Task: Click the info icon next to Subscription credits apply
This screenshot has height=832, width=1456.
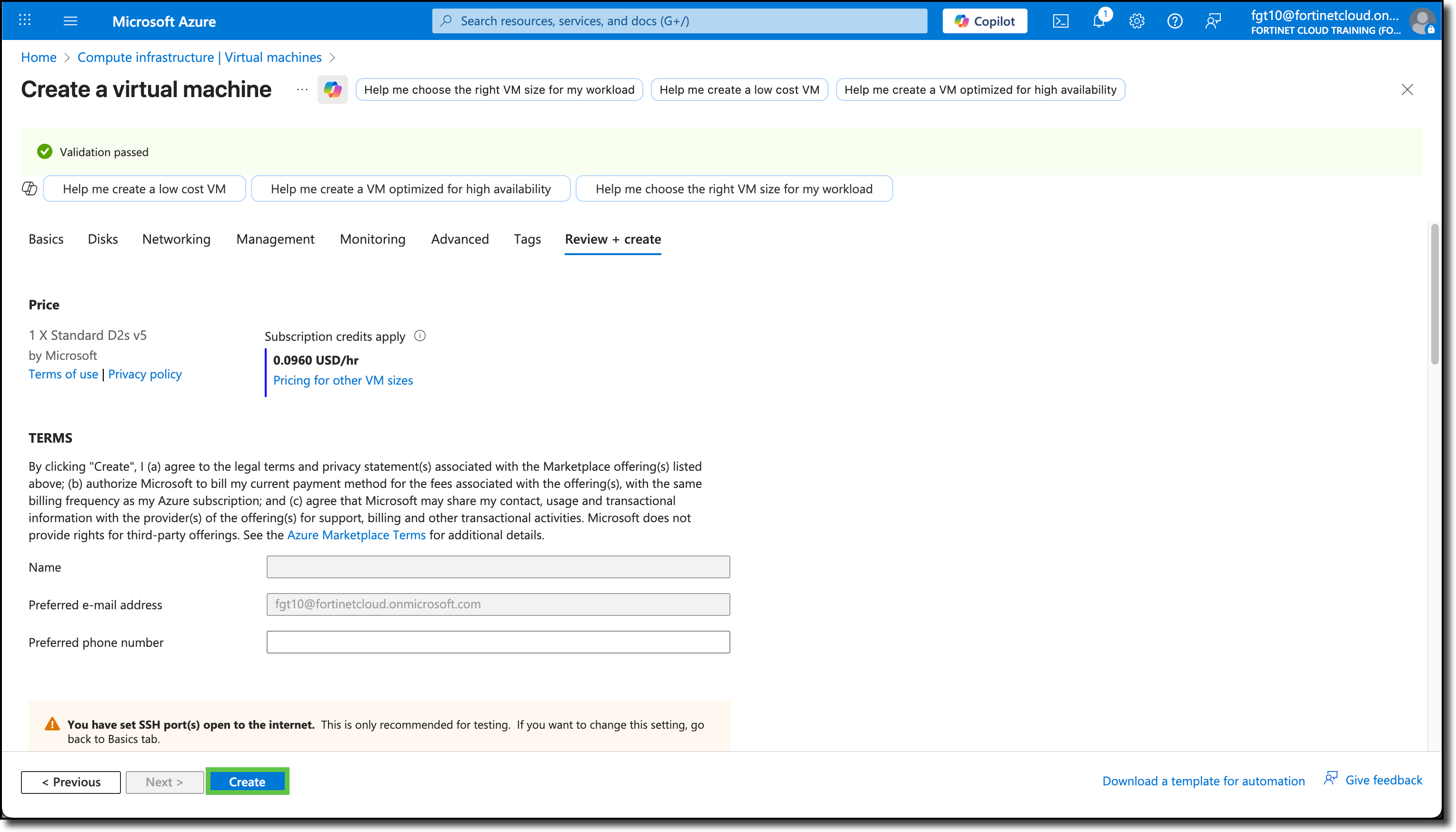Action: coord(420,336)
